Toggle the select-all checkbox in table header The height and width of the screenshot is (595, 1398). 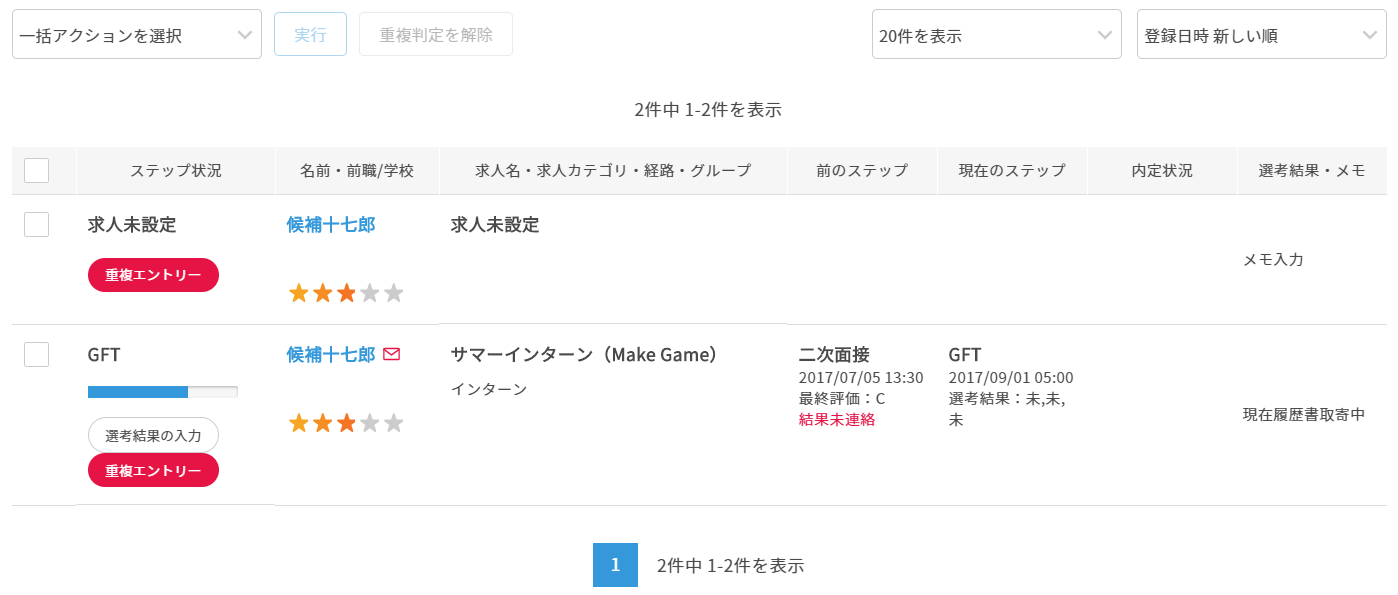(36, 170)
